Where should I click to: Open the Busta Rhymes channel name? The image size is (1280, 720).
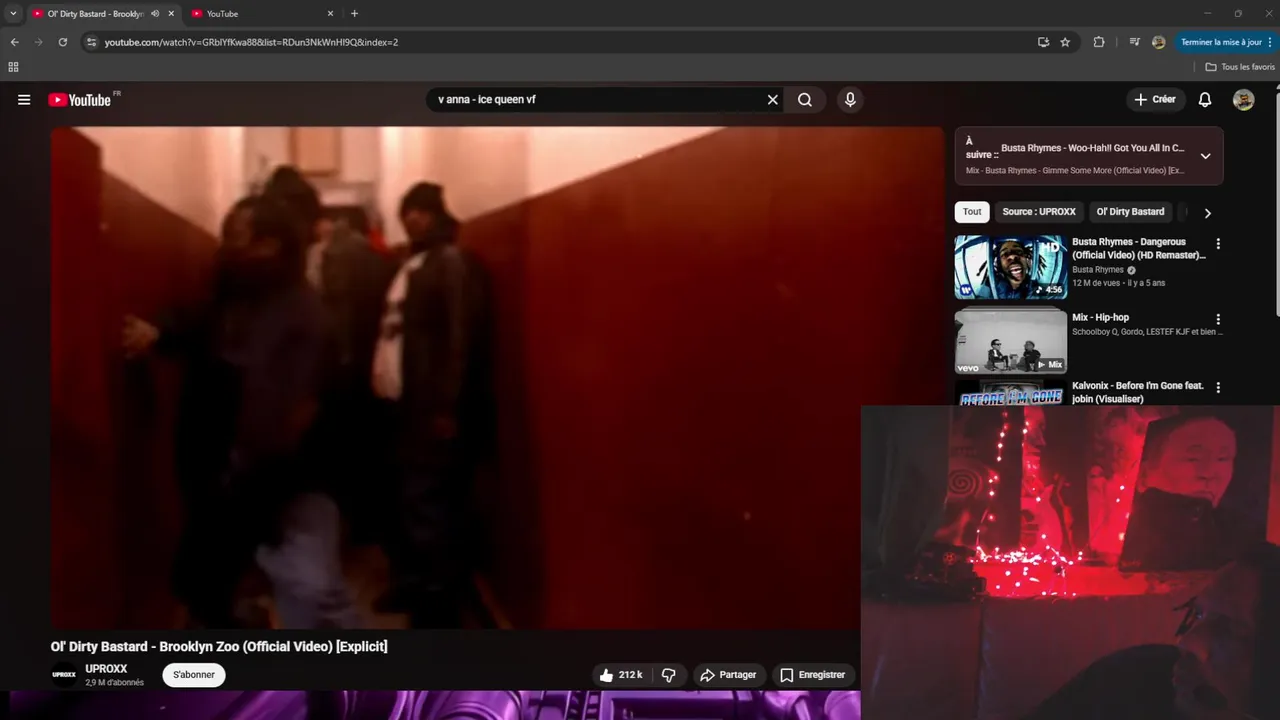tap(1098, 270)
